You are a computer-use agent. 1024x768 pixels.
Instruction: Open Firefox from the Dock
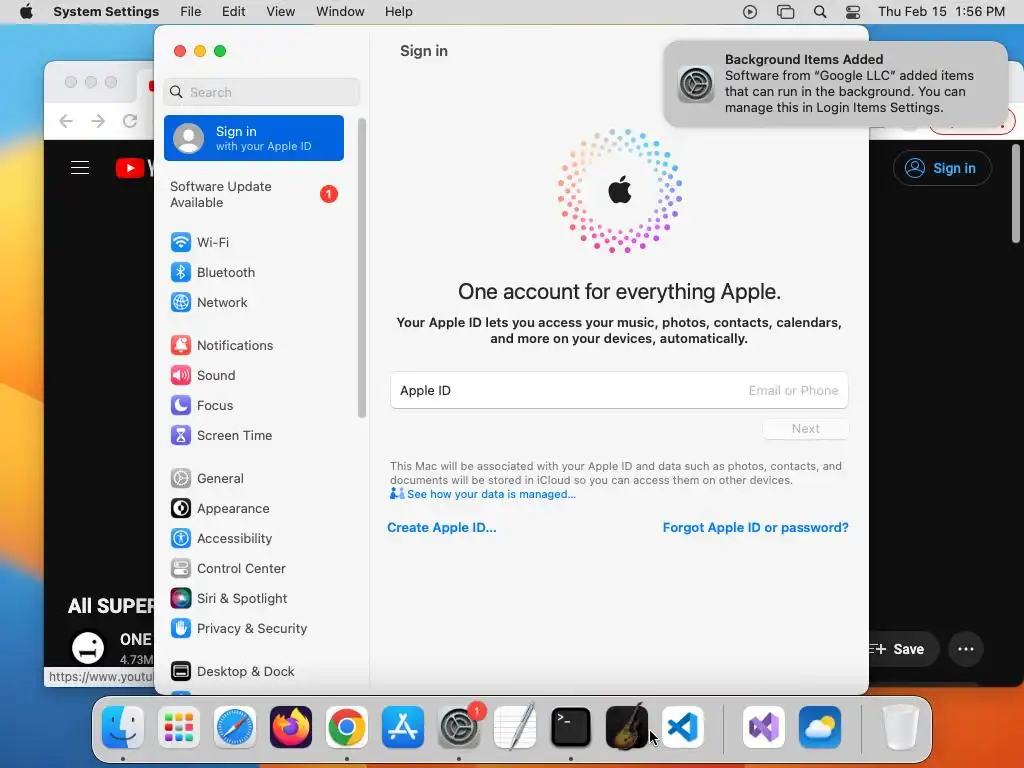pyautogui.click(x=291, y=727)
